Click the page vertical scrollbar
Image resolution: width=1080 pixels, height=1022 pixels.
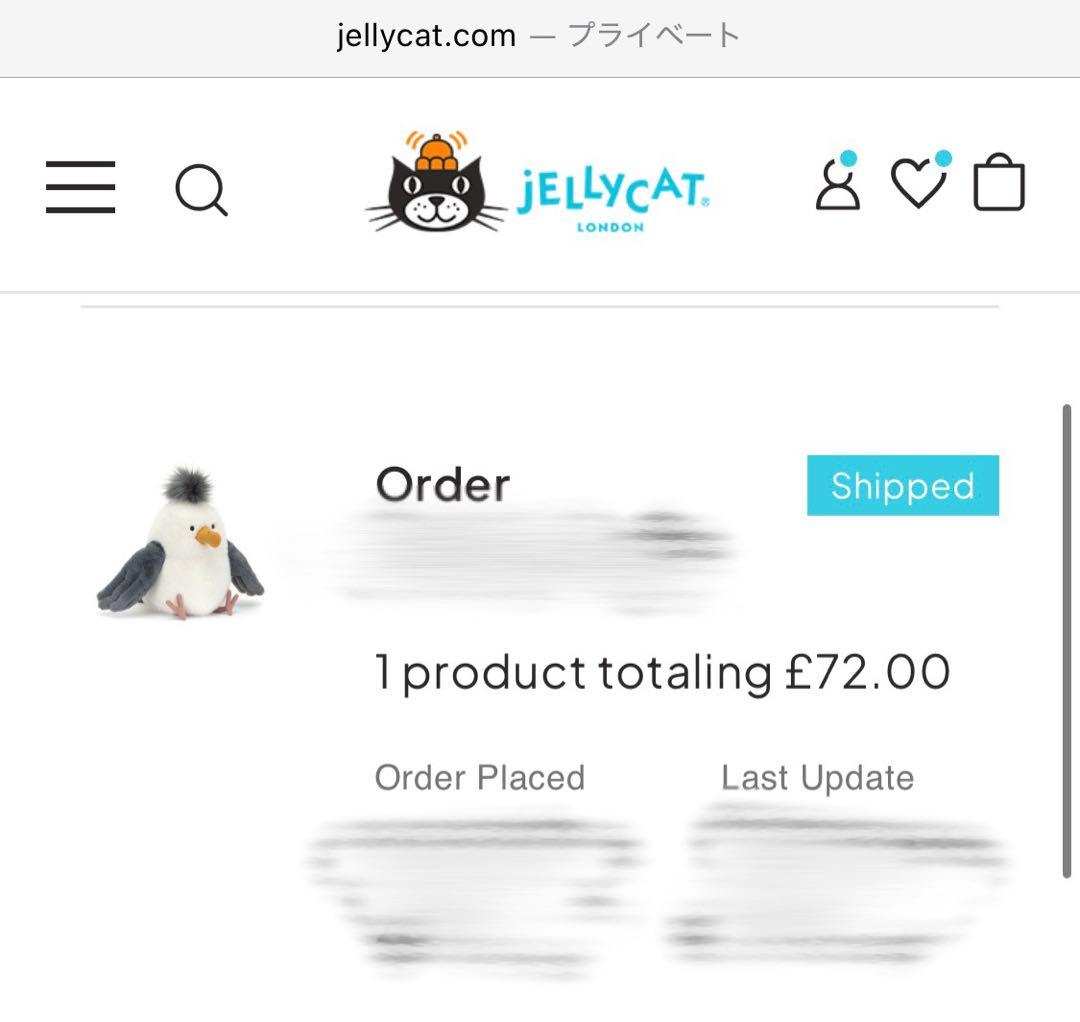[x=1066, y=641]
